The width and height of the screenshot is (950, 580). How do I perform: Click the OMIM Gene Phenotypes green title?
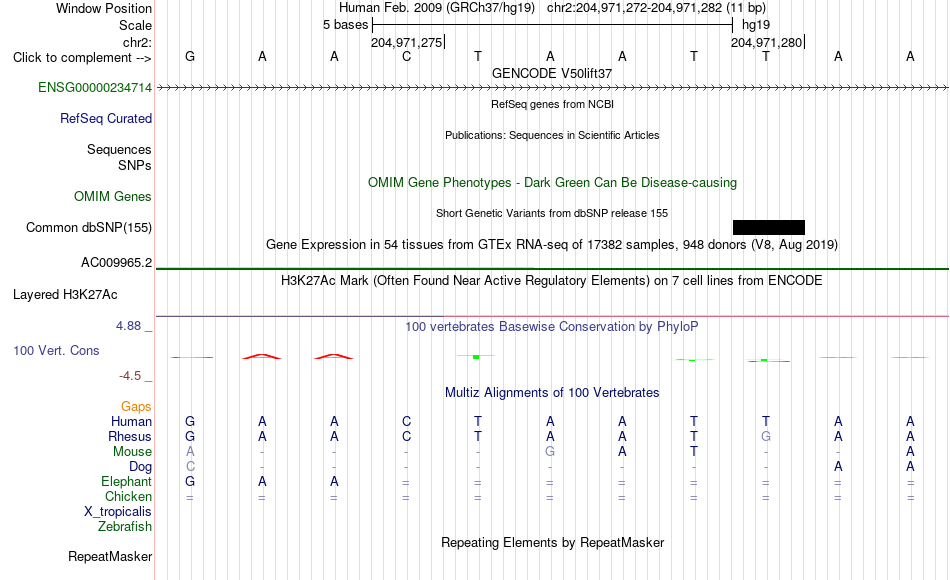pos(552,182)
